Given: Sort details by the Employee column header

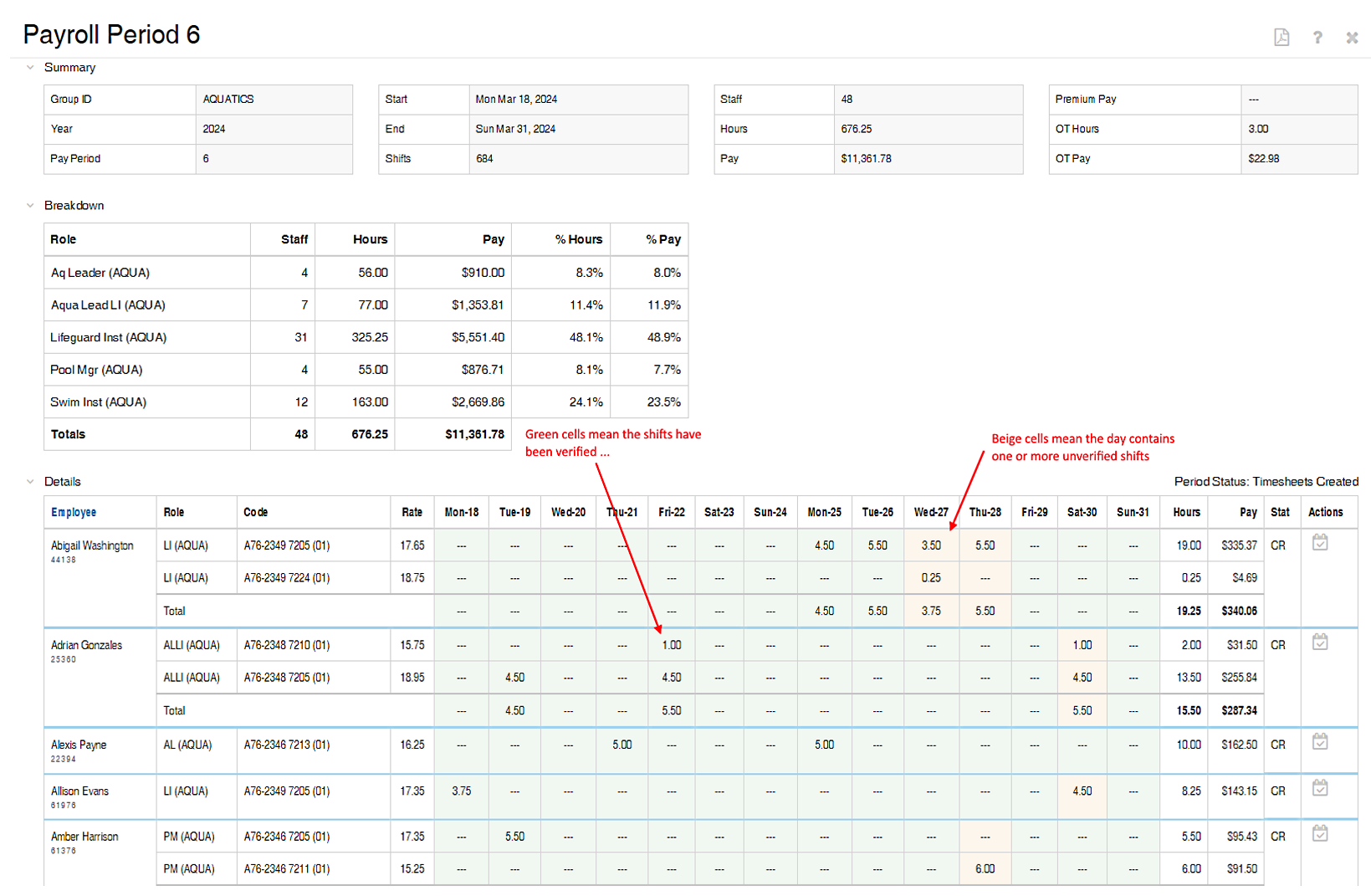Looking at the screenshot, I should (x=74, y=512).
